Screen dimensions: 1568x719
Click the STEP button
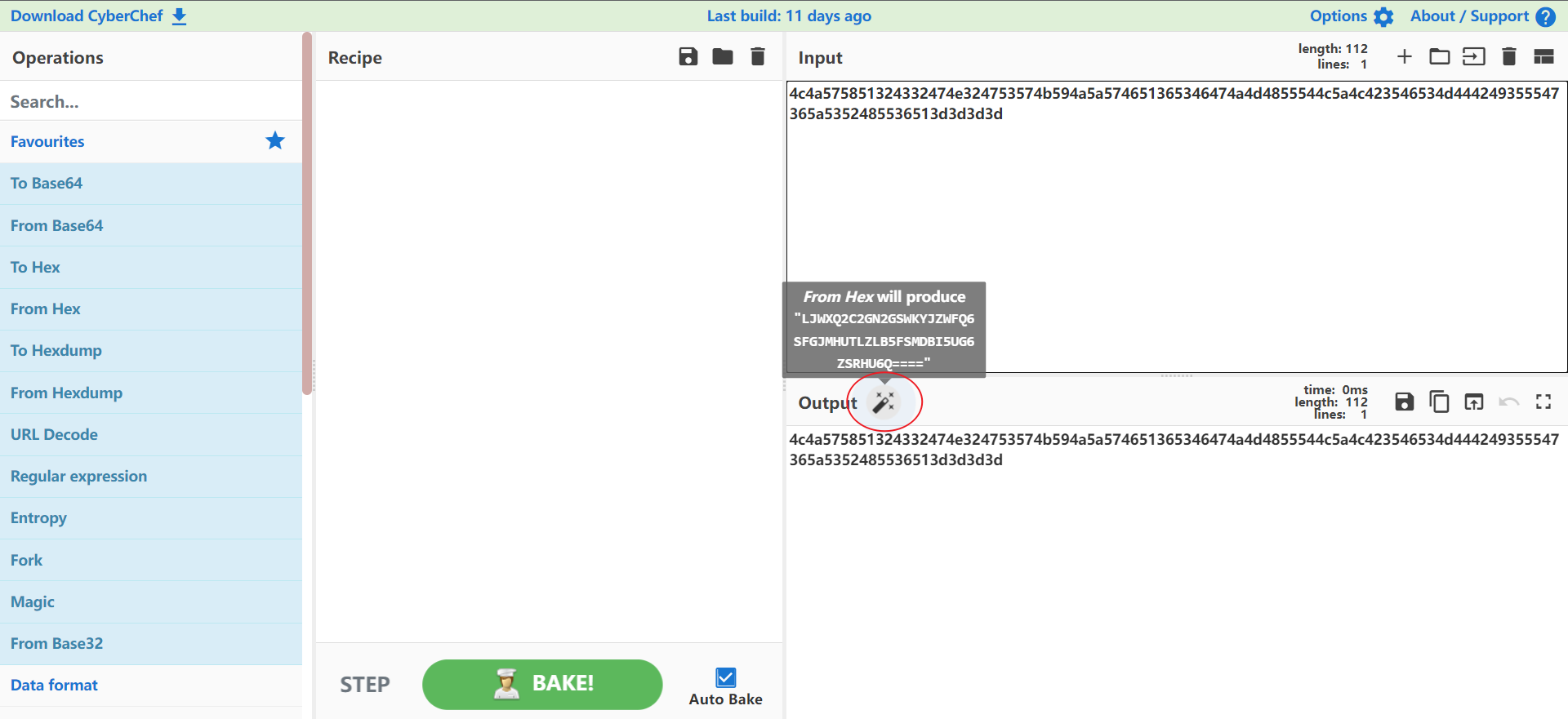click(365, 684)
